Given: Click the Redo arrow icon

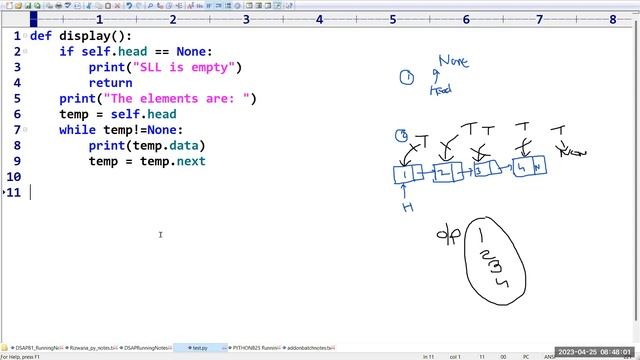Looking at the screenshot, I should [x=139, y=6].
